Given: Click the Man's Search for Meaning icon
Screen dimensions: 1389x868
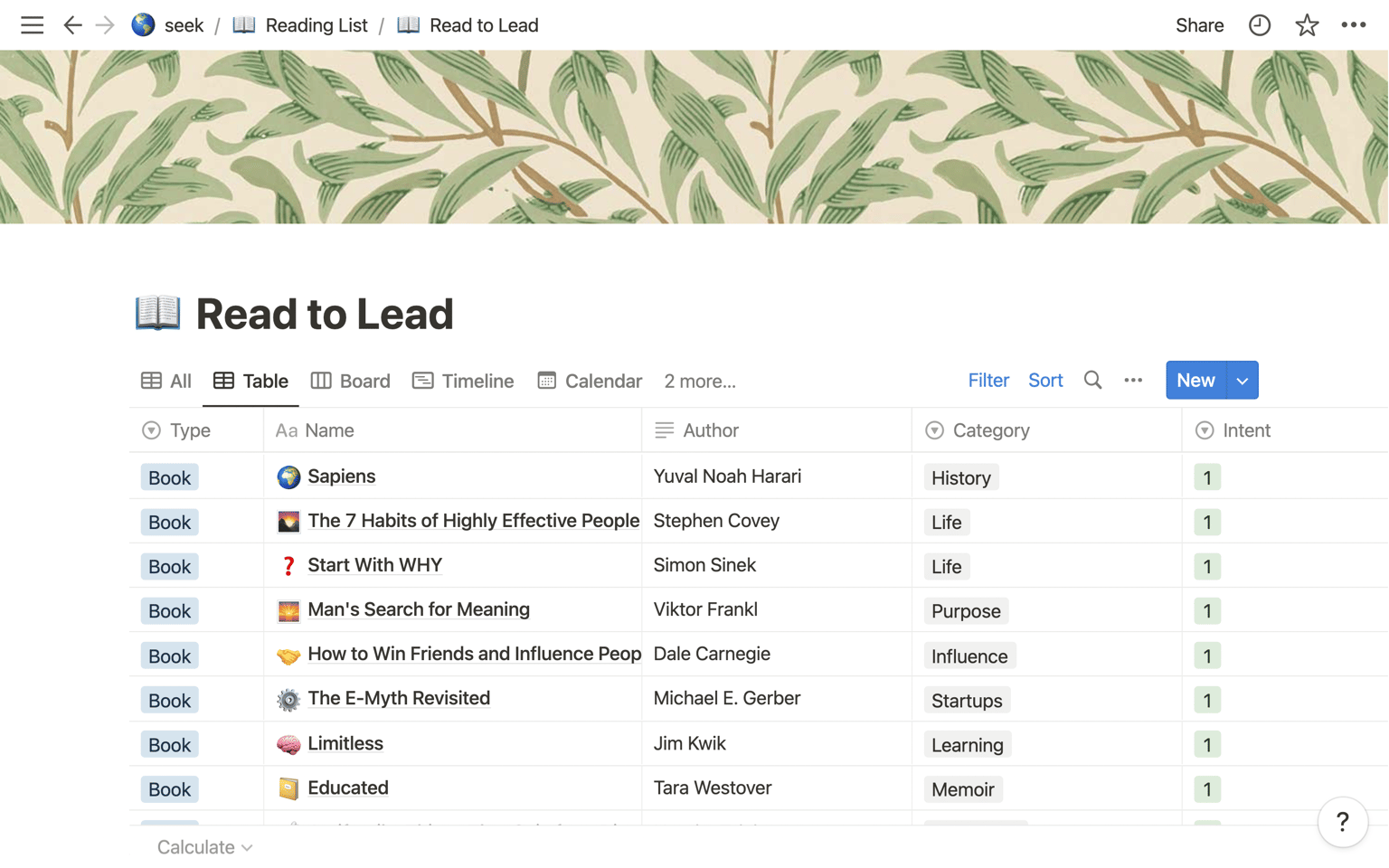Looking at the screenshot, I should (288, 610).
